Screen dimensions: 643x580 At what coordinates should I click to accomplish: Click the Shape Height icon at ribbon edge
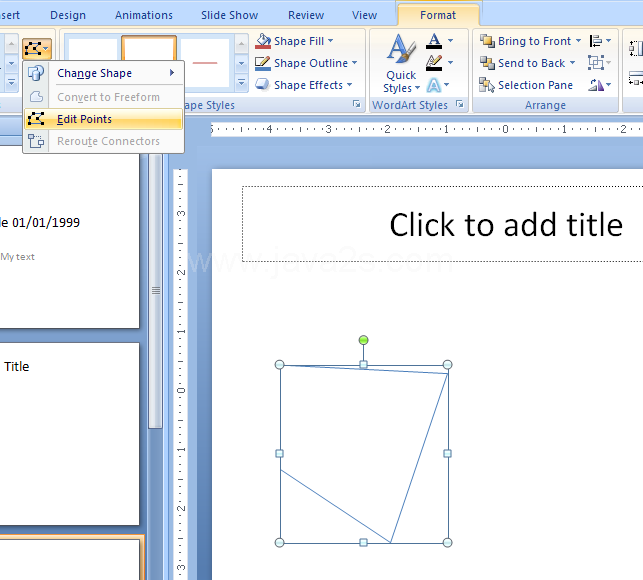click(636, 49)
